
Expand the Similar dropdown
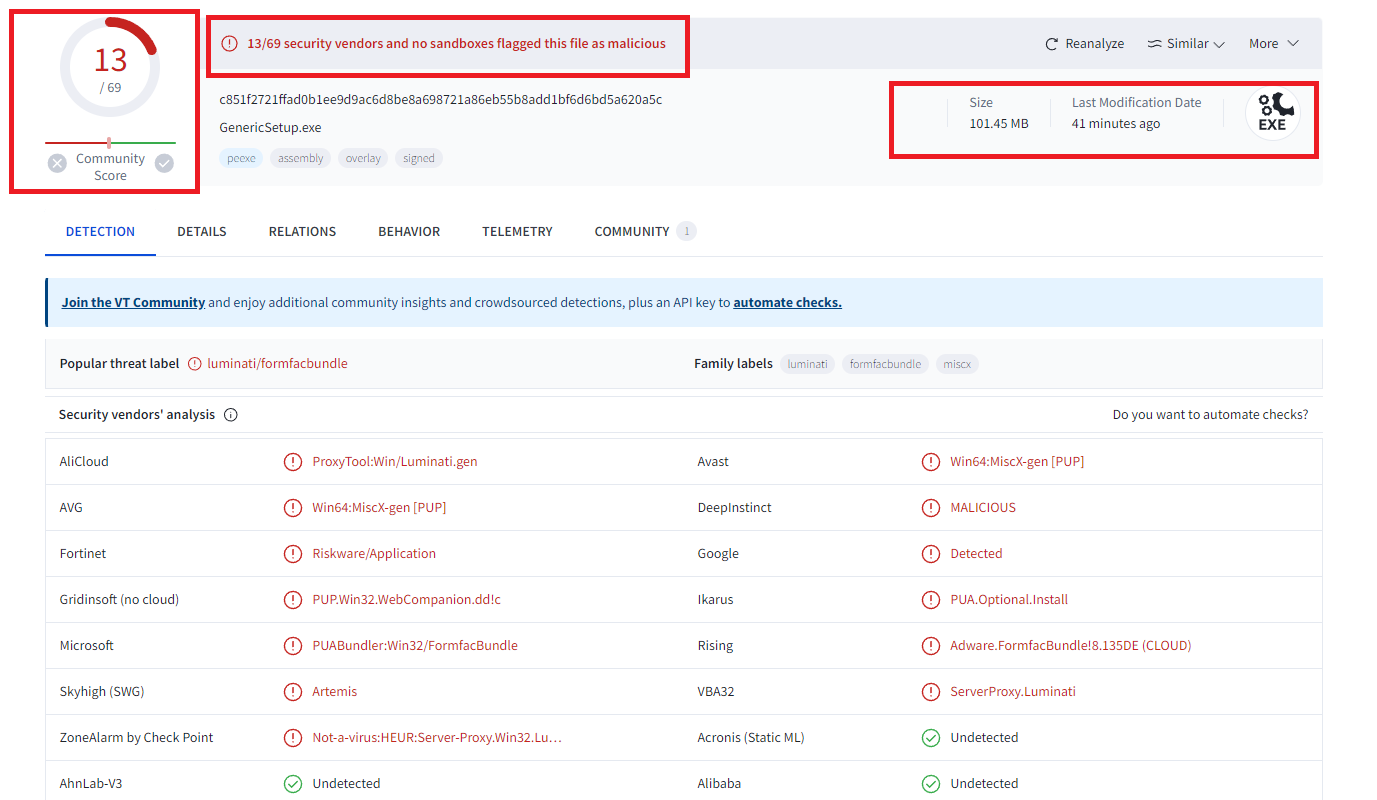1186,44
